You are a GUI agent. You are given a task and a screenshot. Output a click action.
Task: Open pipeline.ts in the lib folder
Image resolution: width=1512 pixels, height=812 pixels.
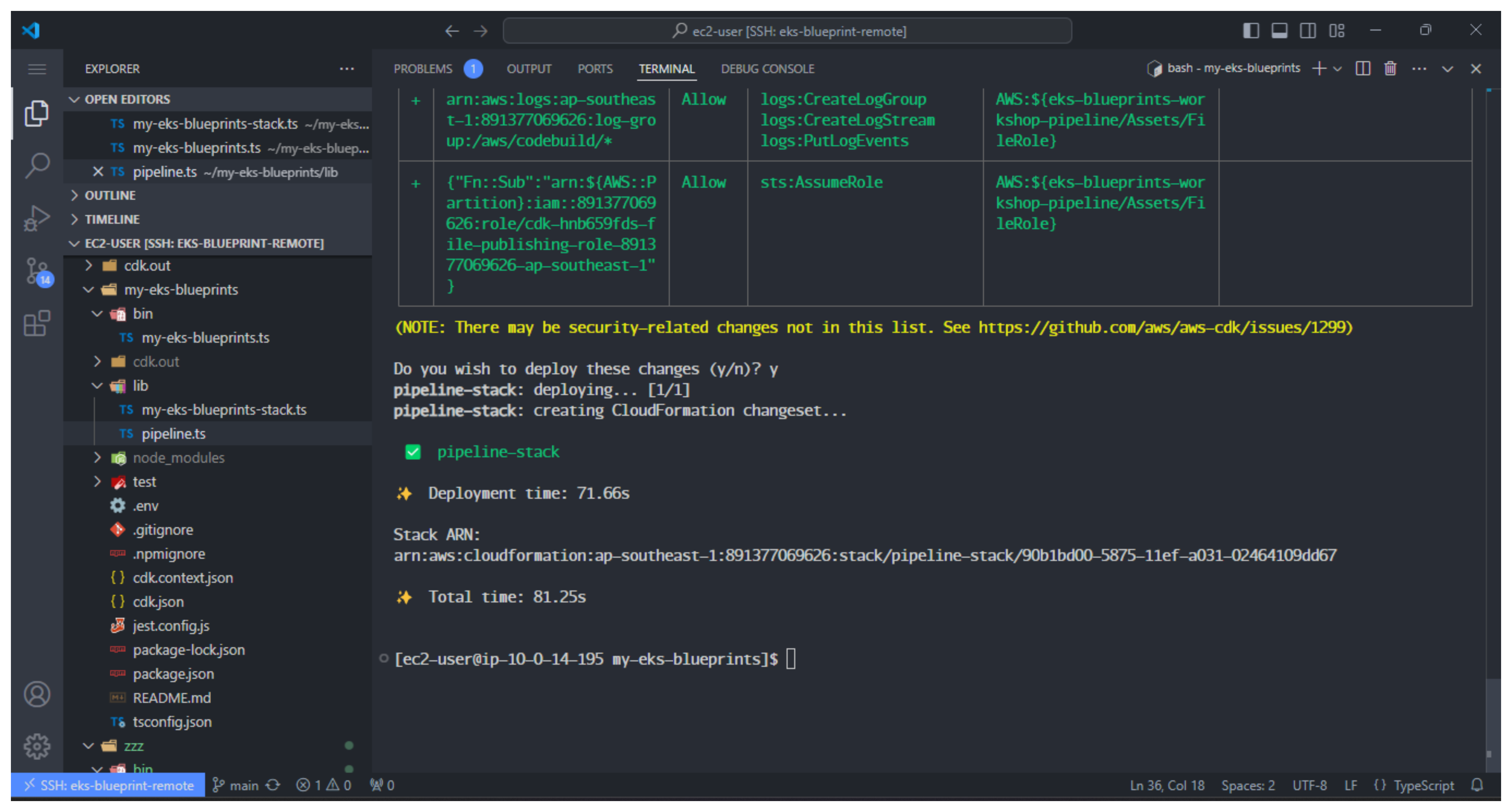(217, 433)
